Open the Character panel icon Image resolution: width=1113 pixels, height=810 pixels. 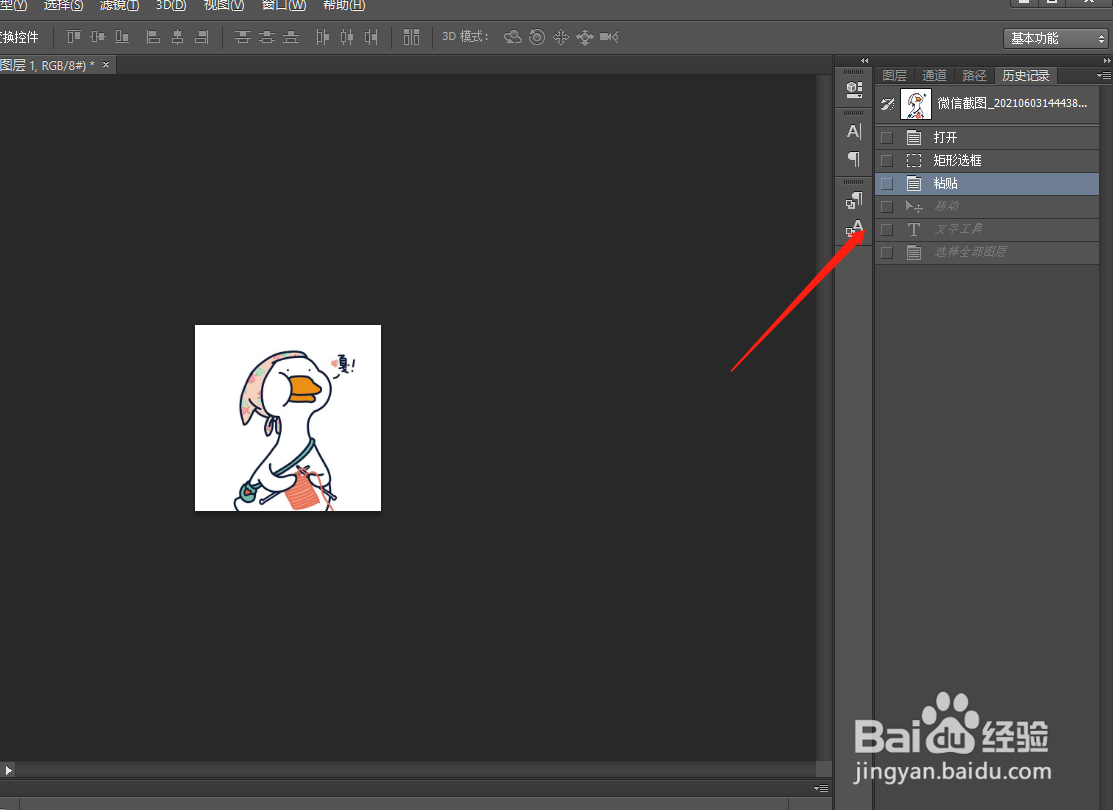(854, 131)
